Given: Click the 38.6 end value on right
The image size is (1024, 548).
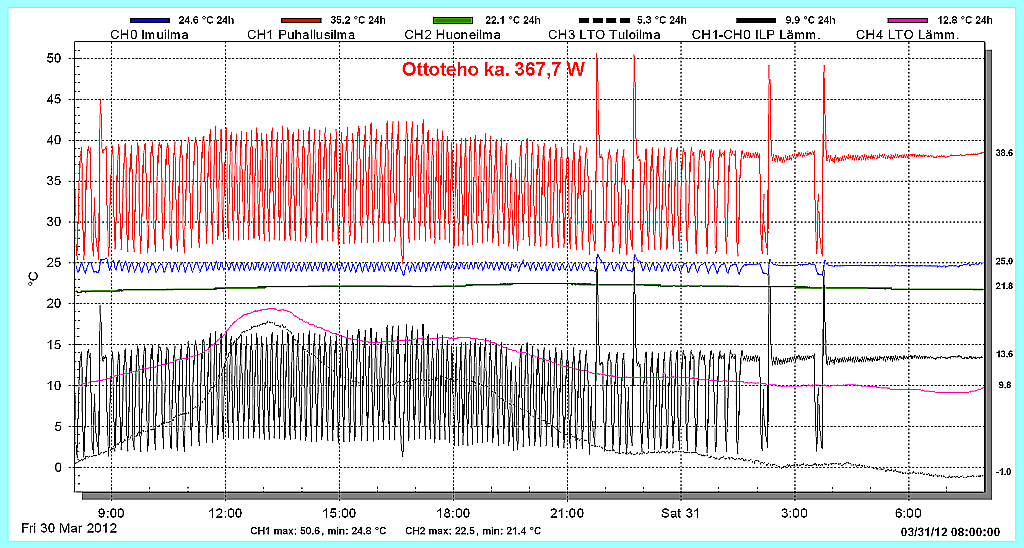Looking at the screenshot, I should tap(1004, 153).
